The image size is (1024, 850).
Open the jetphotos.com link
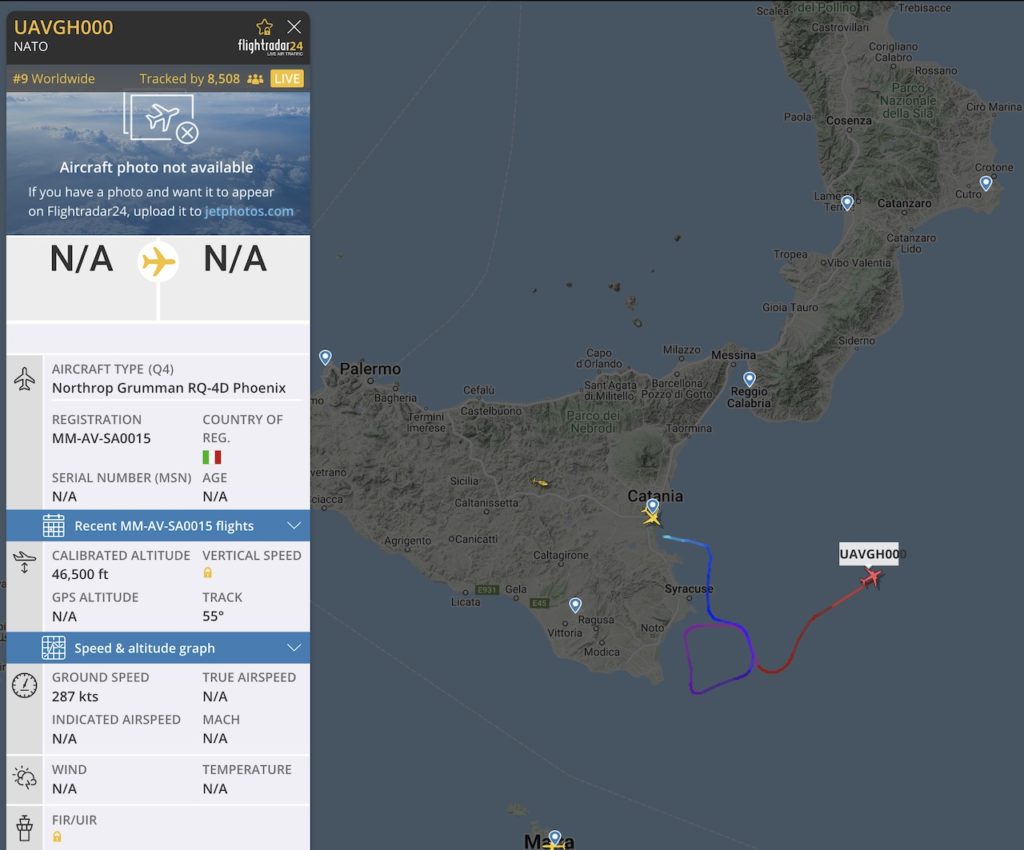tap(249, 212)
